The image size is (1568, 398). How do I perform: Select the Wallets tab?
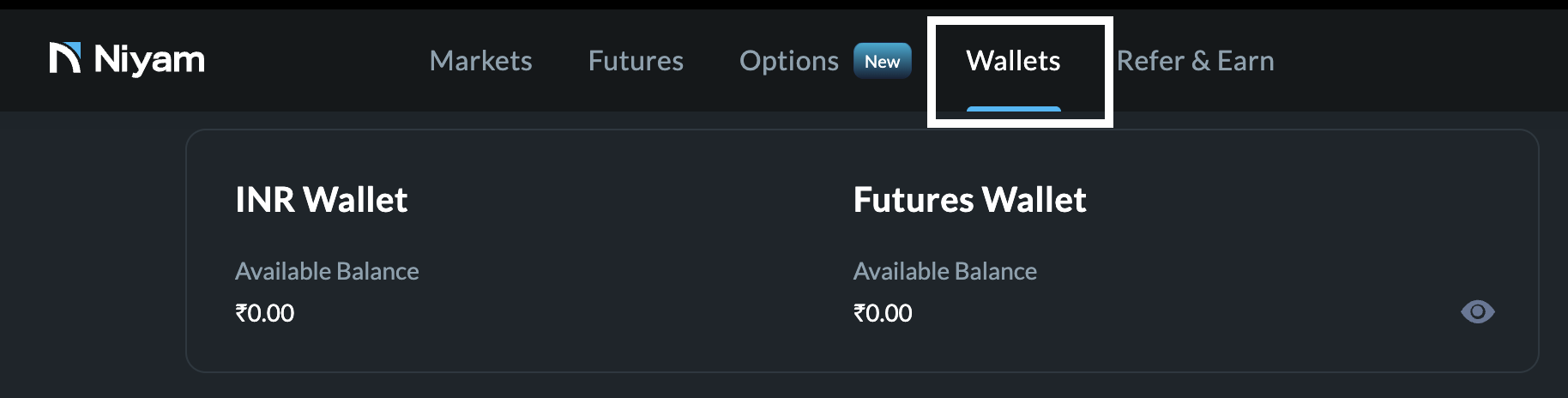click(1013, 61)
